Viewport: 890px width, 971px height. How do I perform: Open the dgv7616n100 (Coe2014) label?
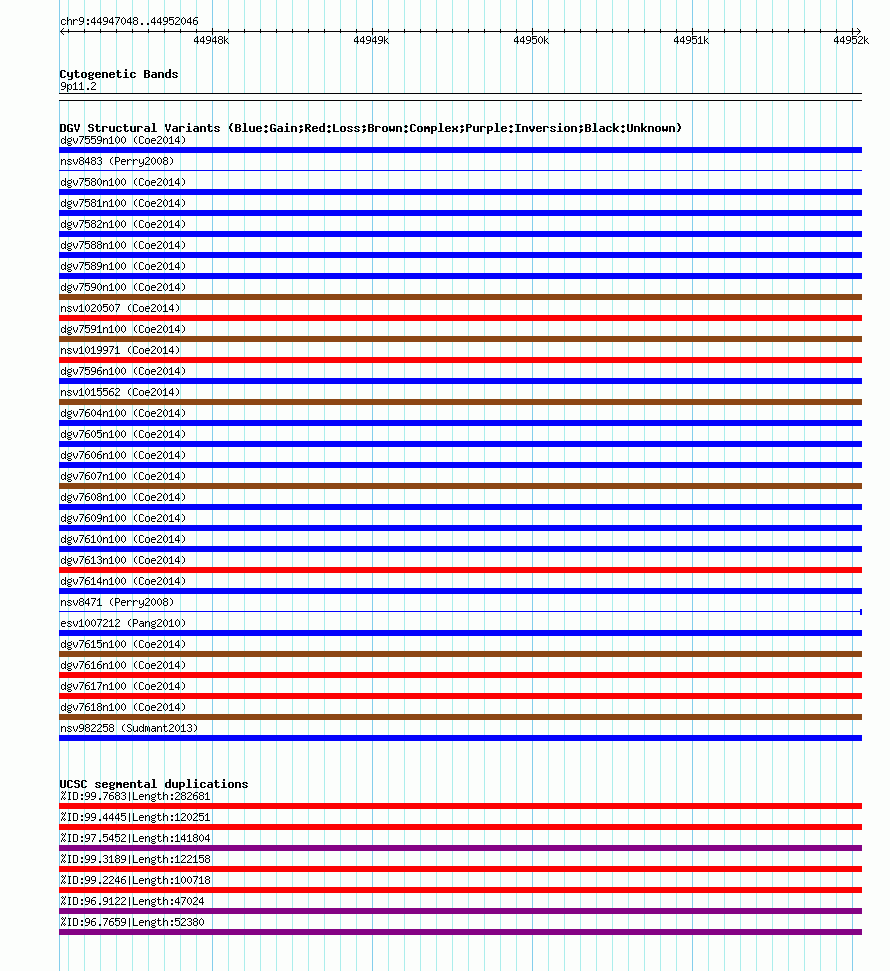click(x=123, y=667)
